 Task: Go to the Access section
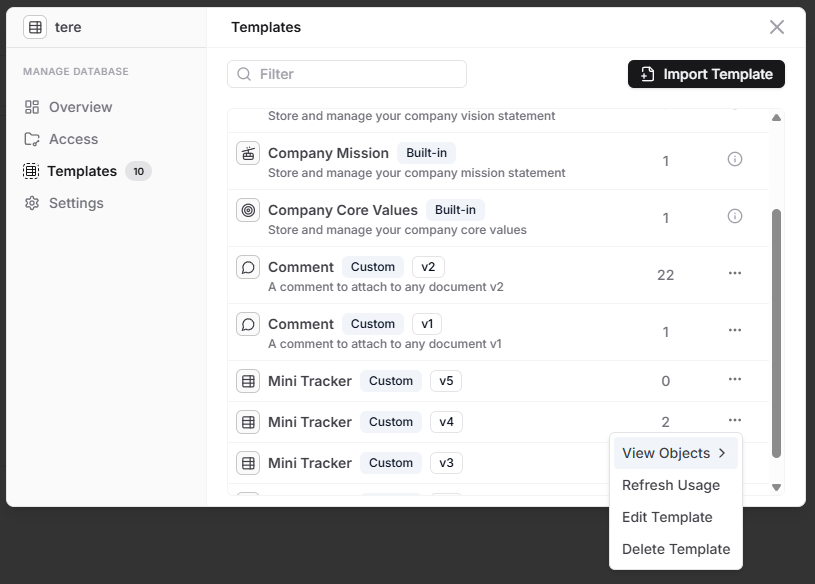73,139
